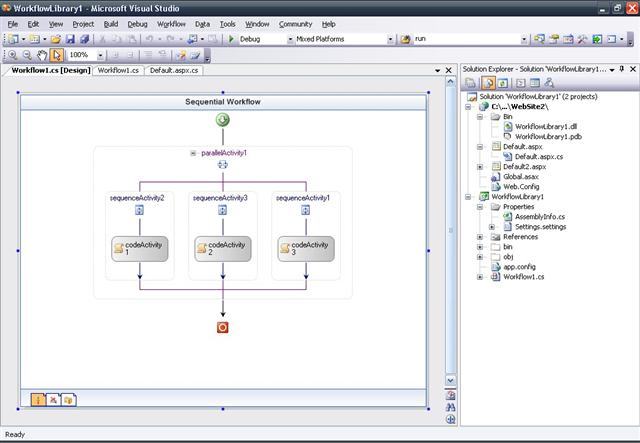Open the zoom level 100% dropdown
640x443 pixels.
pyautogui.click(x=100, y=55)
